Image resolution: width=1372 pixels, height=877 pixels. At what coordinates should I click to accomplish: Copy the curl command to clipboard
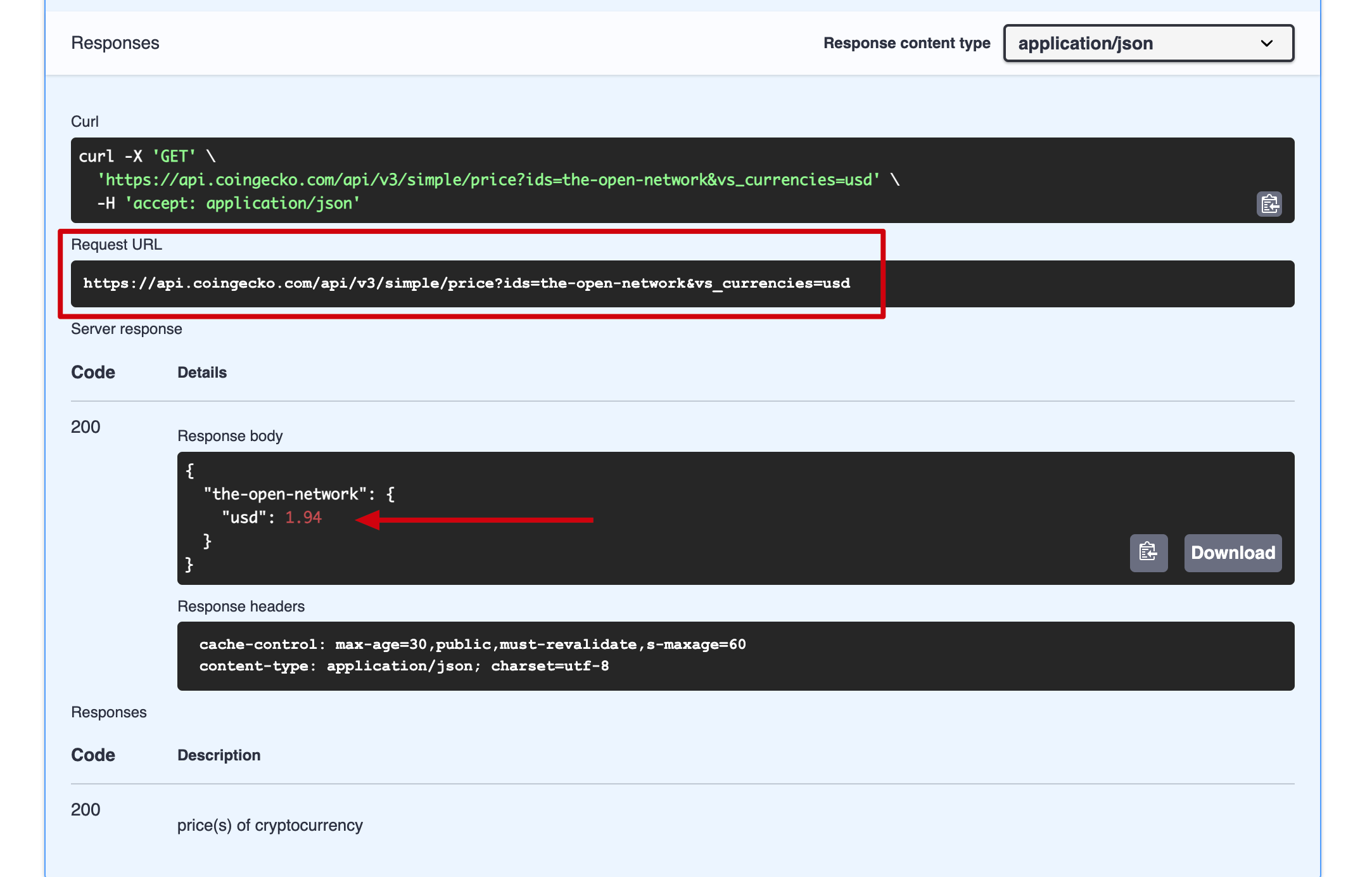[x=1269, y=204]
